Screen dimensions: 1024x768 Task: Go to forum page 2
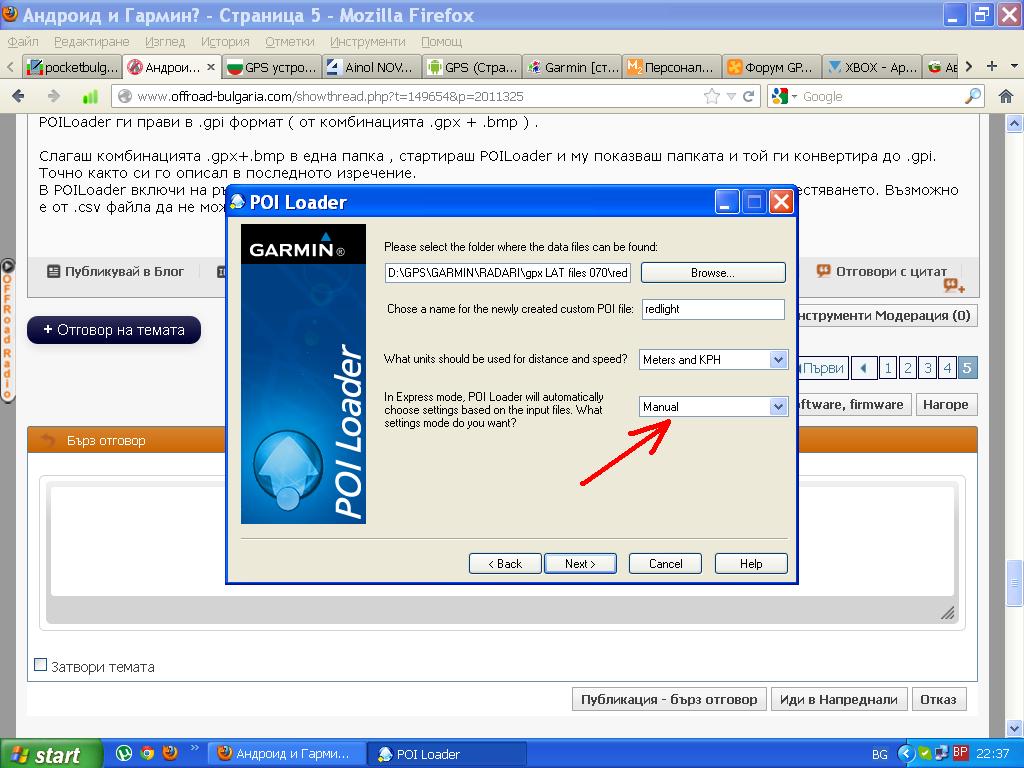coord(907,368)
